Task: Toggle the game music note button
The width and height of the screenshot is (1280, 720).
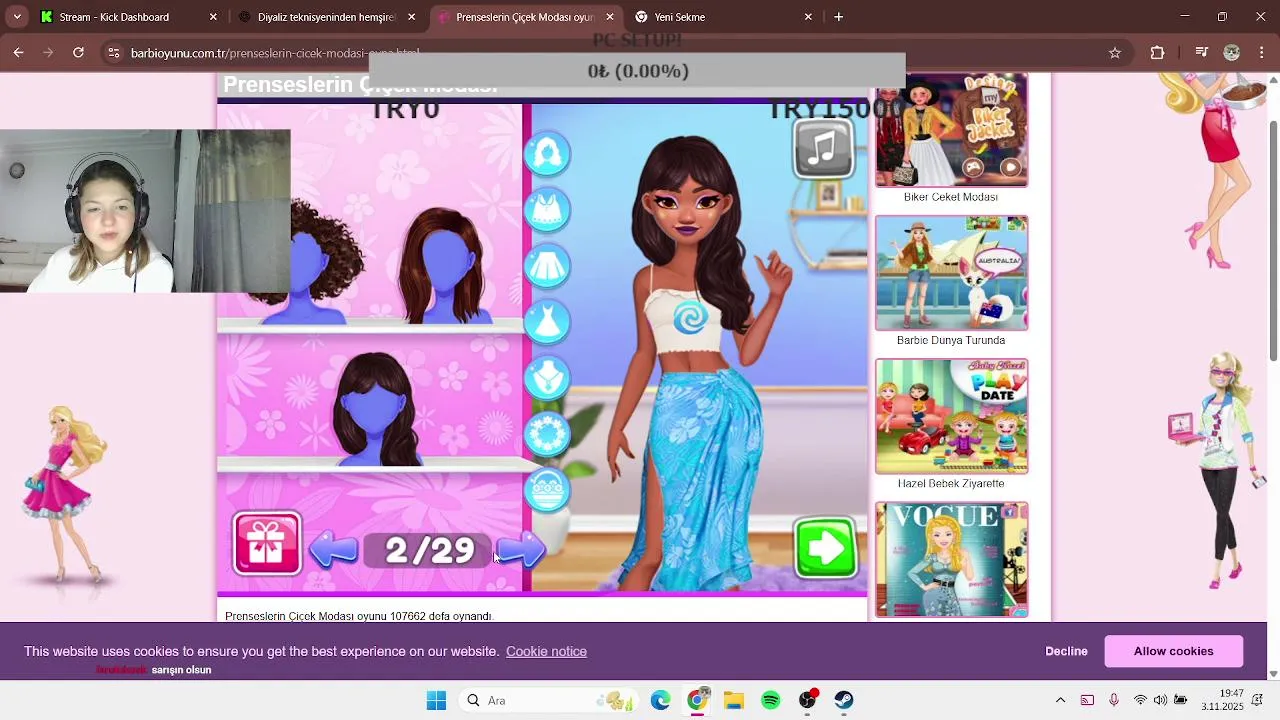Action: (x=823, y=150)
